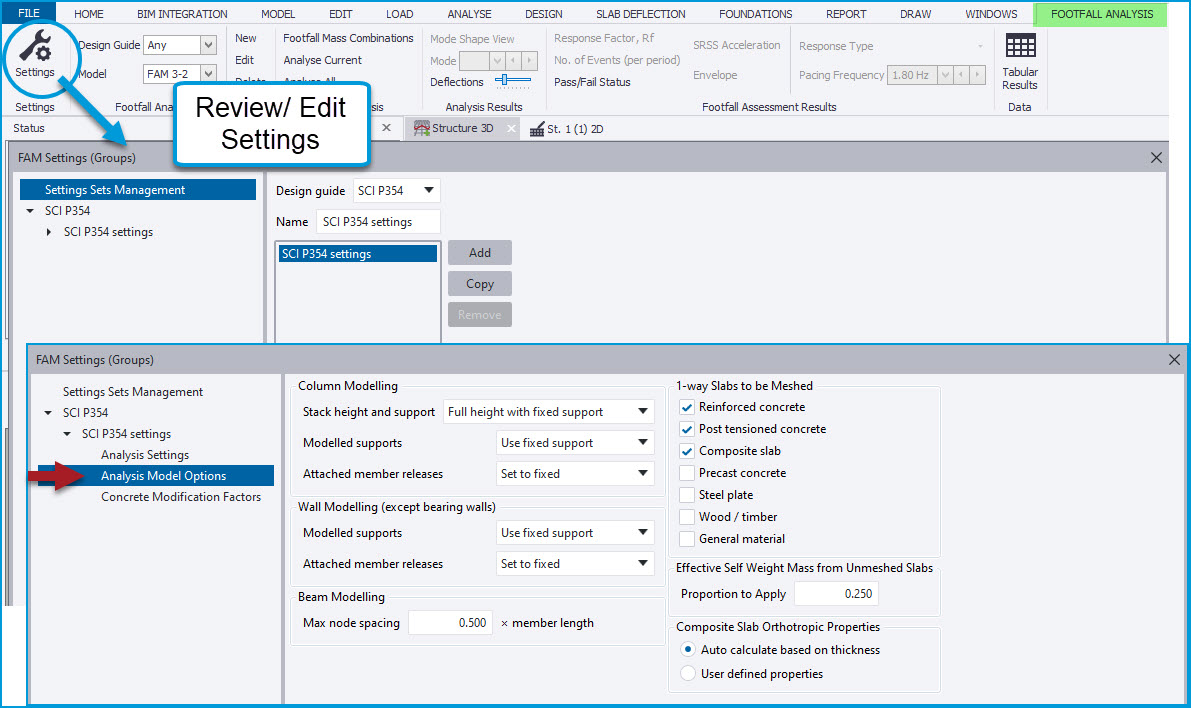Close the Structure 3D tab
This screenshot has height=708, width=1191.
tap(512, 129)
